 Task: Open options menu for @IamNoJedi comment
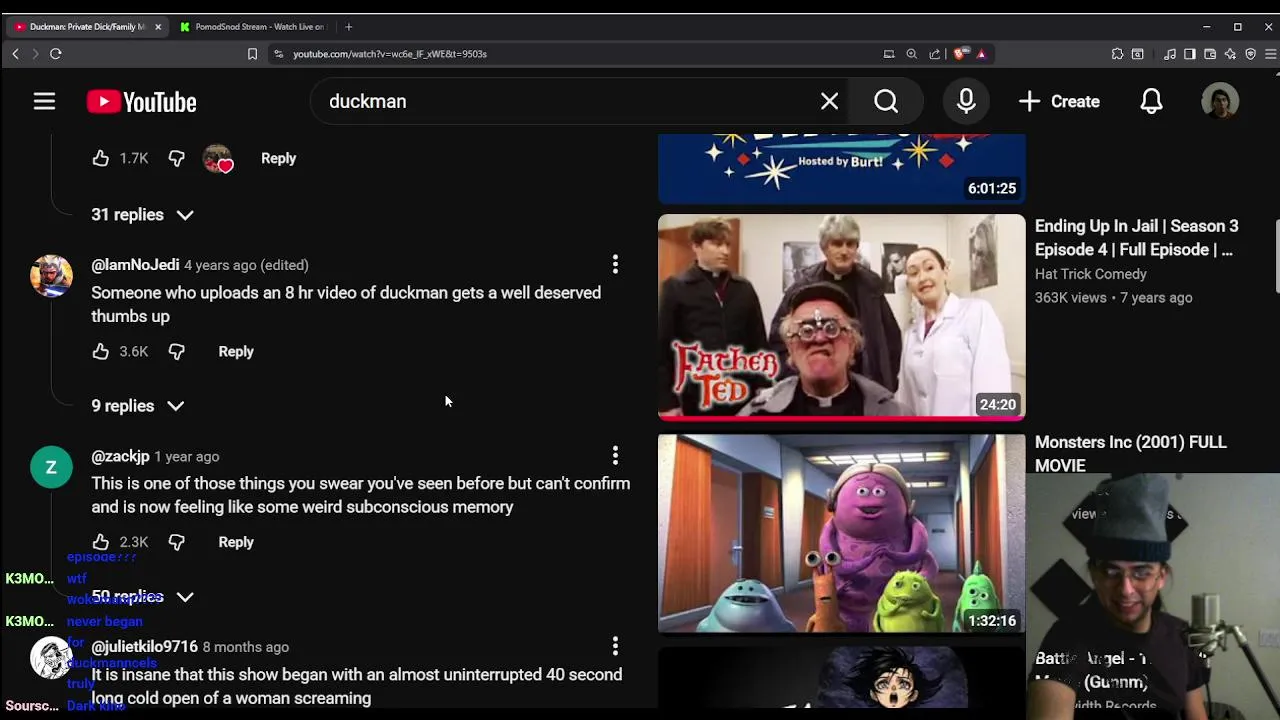[x=615, y=264]
